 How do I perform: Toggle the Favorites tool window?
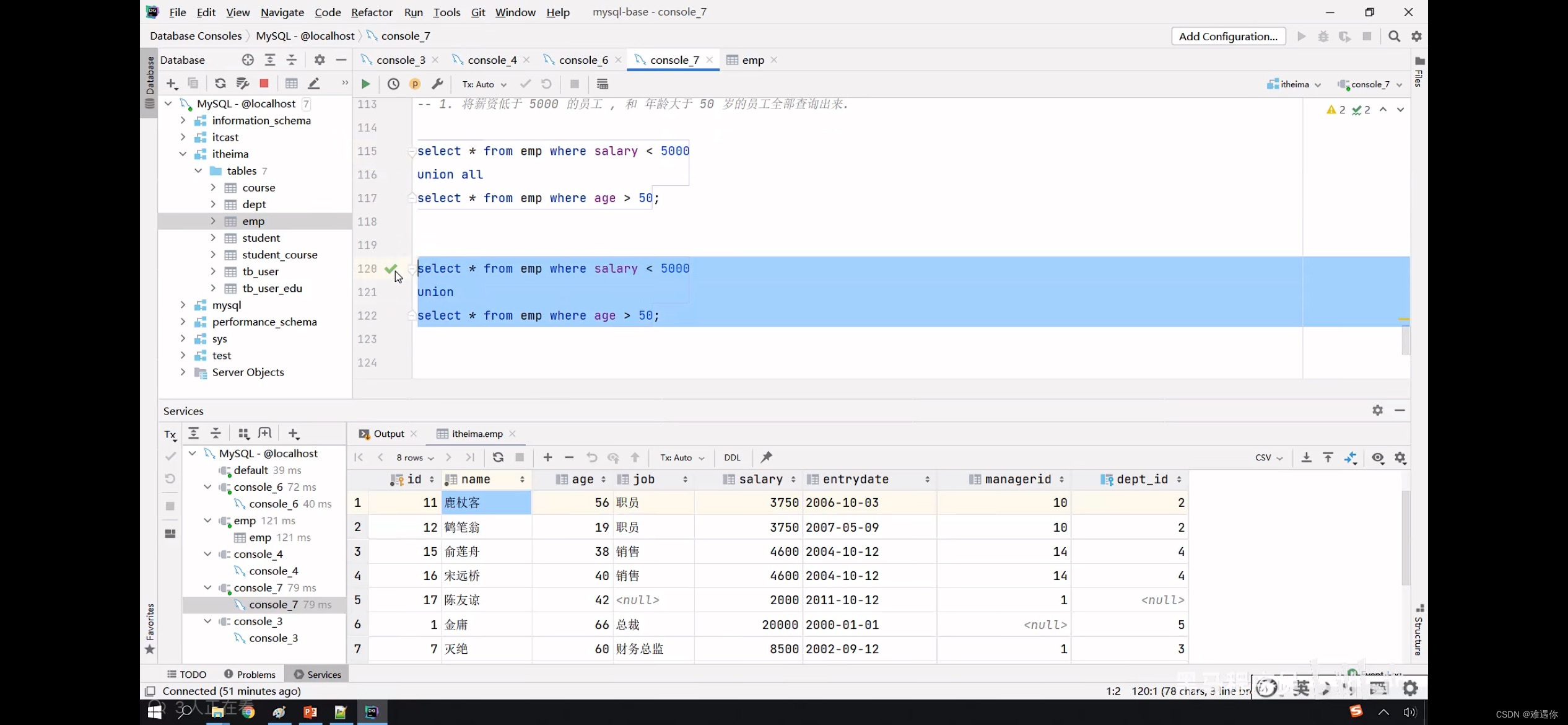(149, 628)
